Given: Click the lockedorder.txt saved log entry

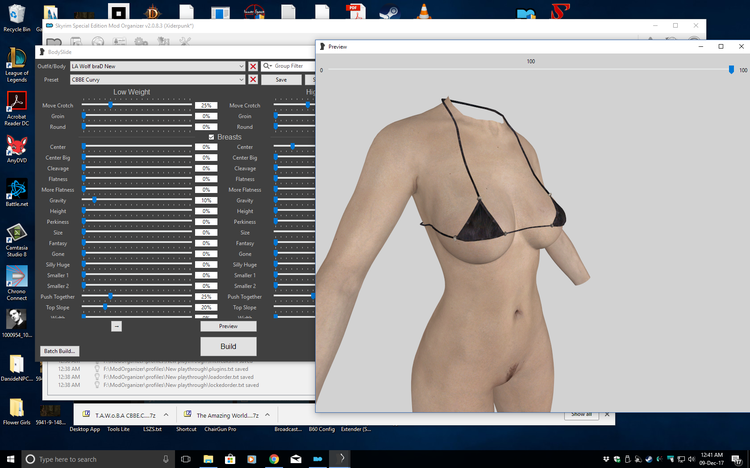Looking at the screenshot, I should (x=181, y=385).
